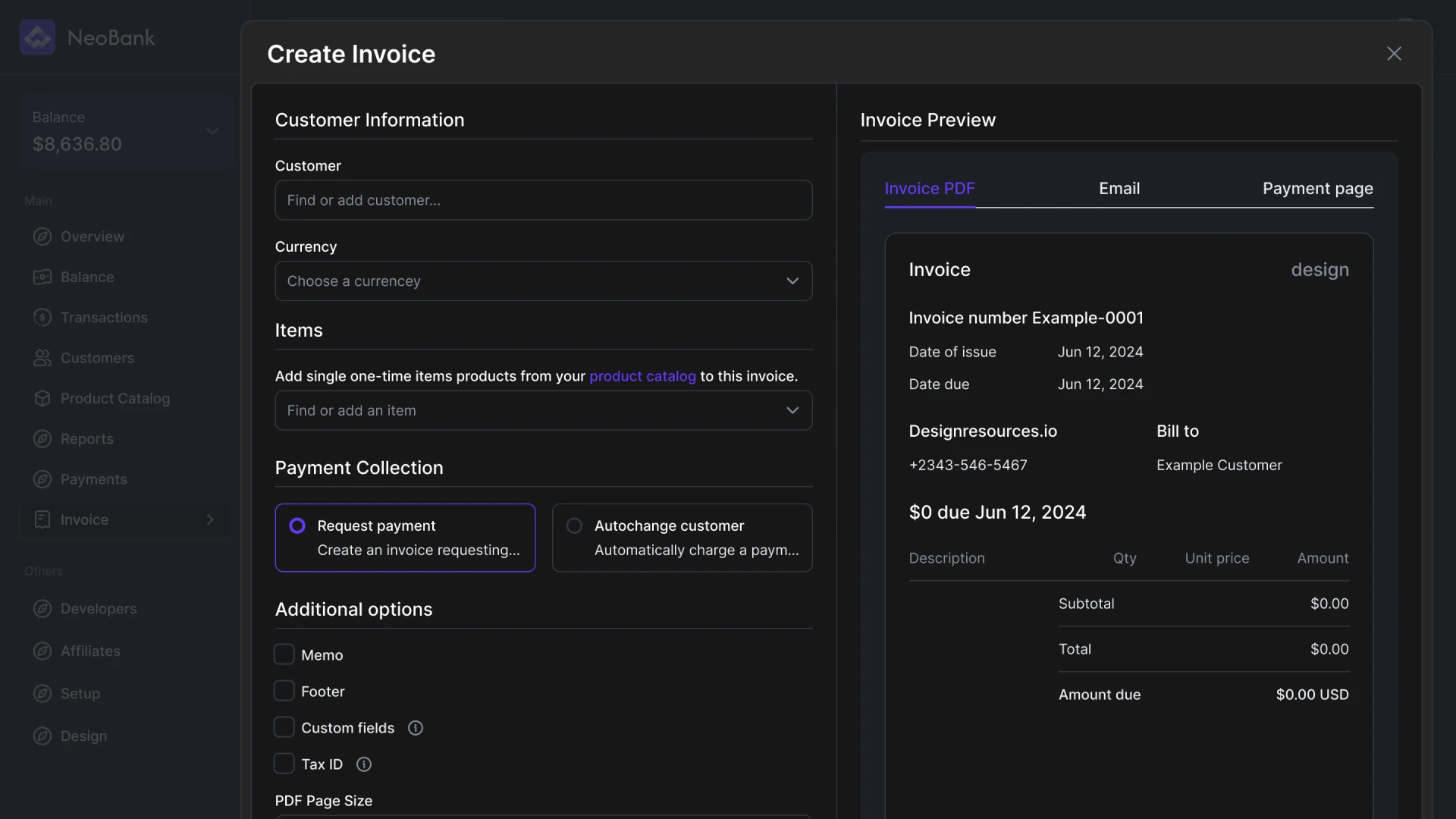1456x819 pixels.
Task: Select the Product Catalog icon
Action: [x=43, y=398]
